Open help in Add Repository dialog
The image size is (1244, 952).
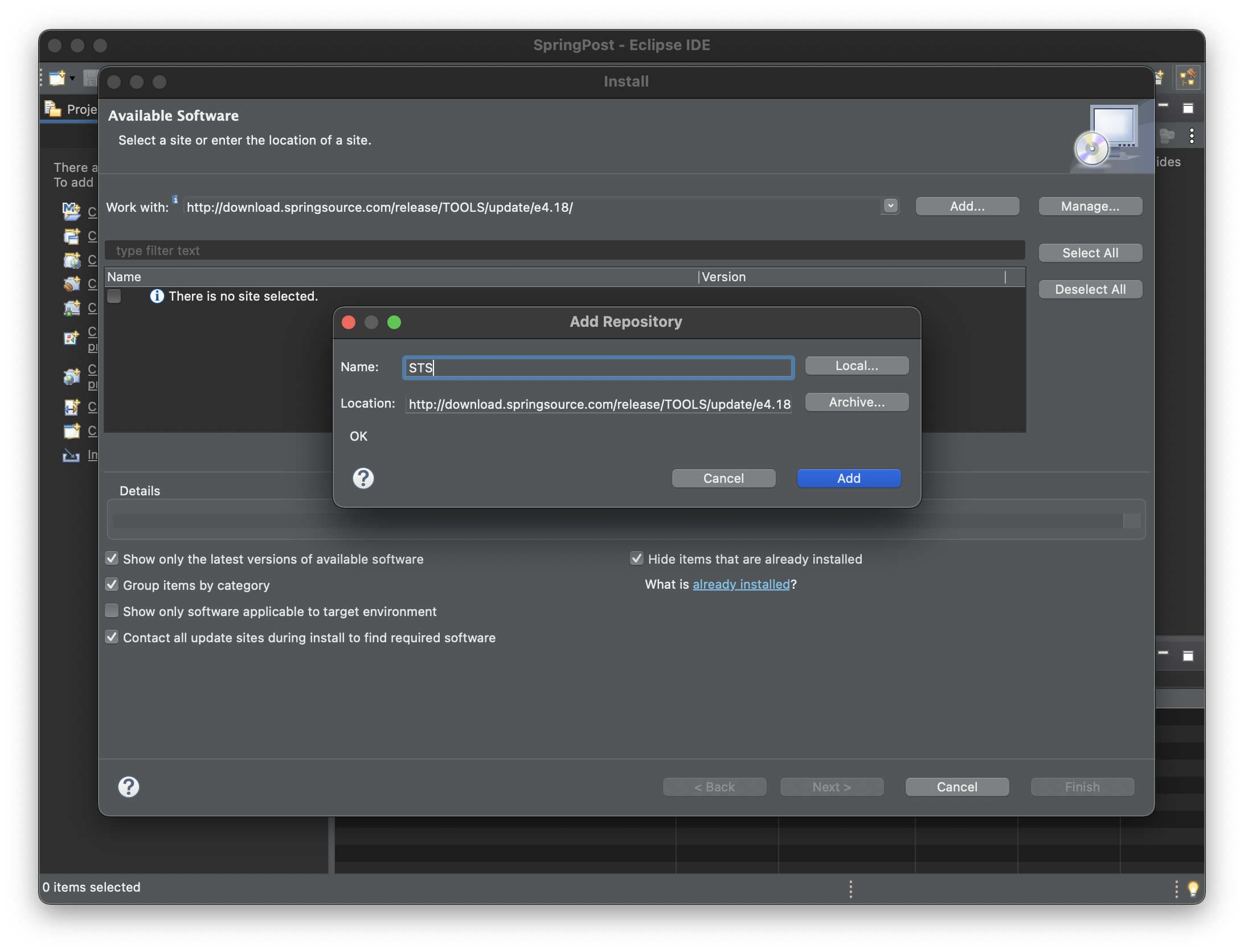(363, 478)
